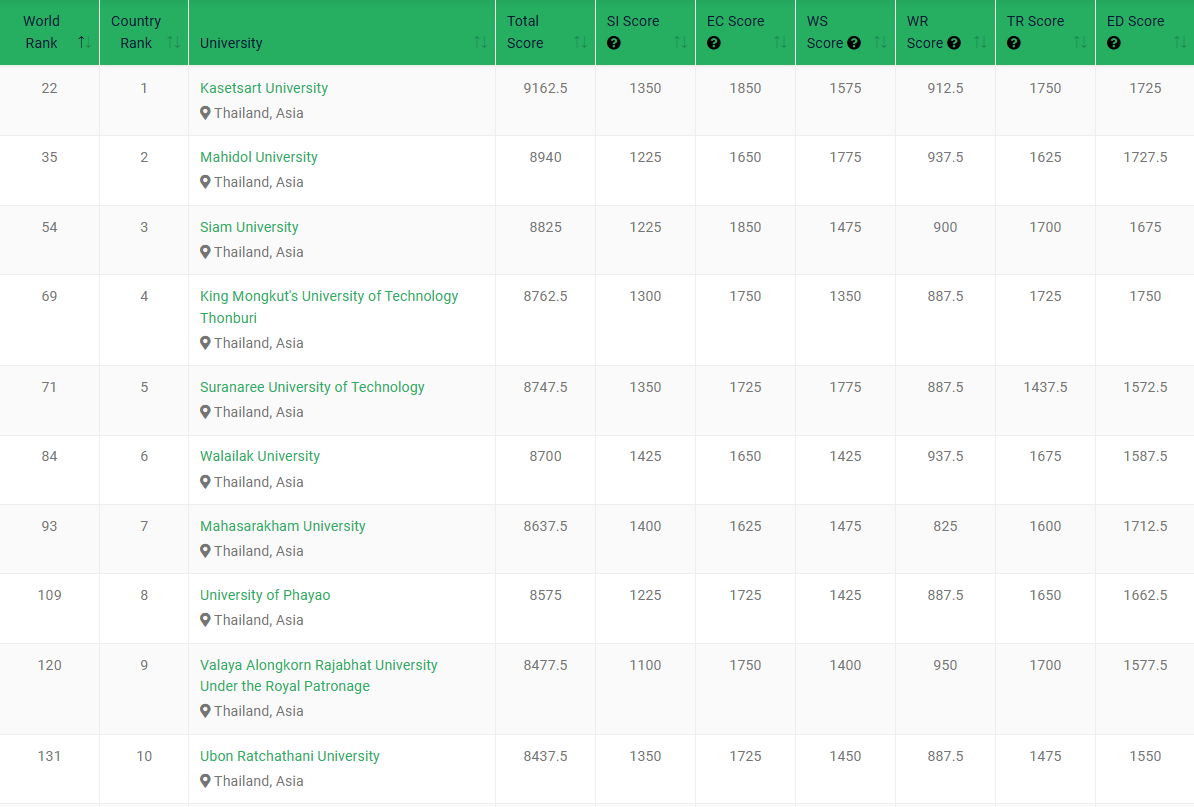
Task: Click the Ubon Ratchathani University link
Action: [x=290, y=756]
